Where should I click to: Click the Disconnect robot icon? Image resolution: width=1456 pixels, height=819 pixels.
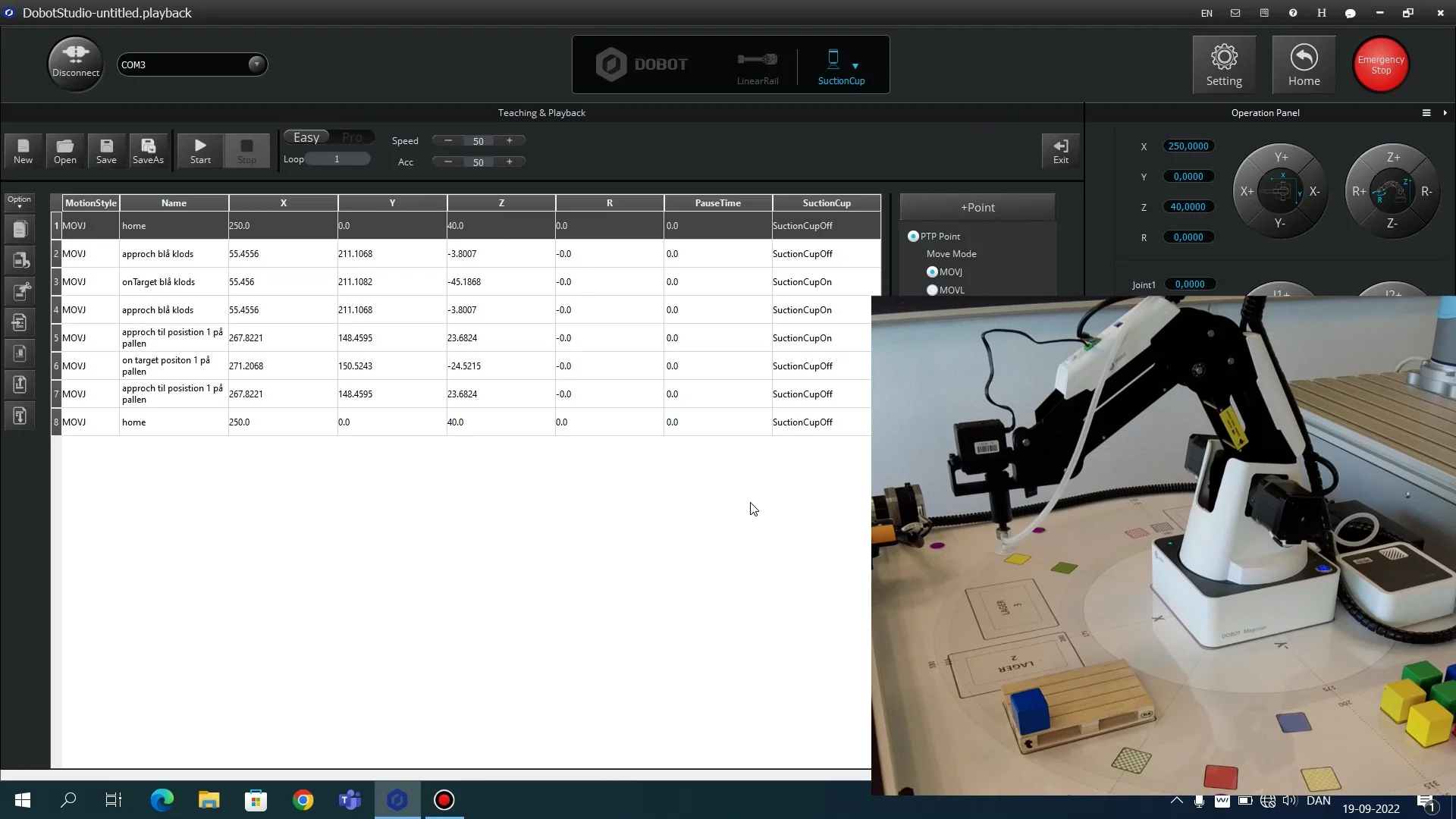[75, 62]
